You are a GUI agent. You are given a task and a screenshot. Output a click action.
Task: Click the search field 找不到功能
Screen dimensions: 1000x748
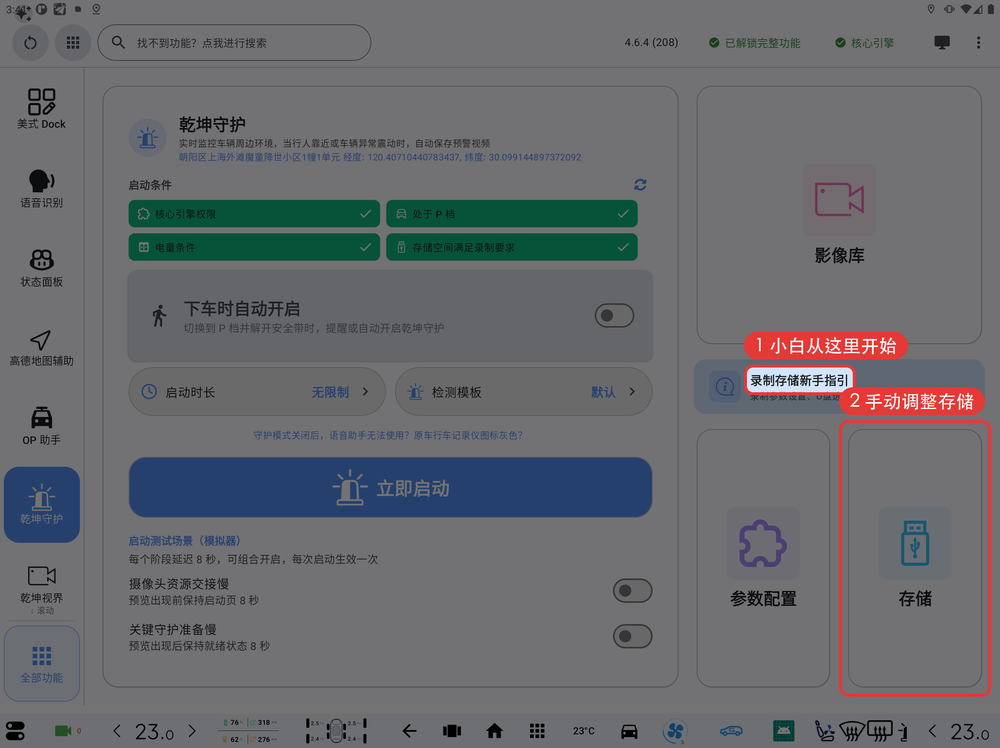point(234,43)
